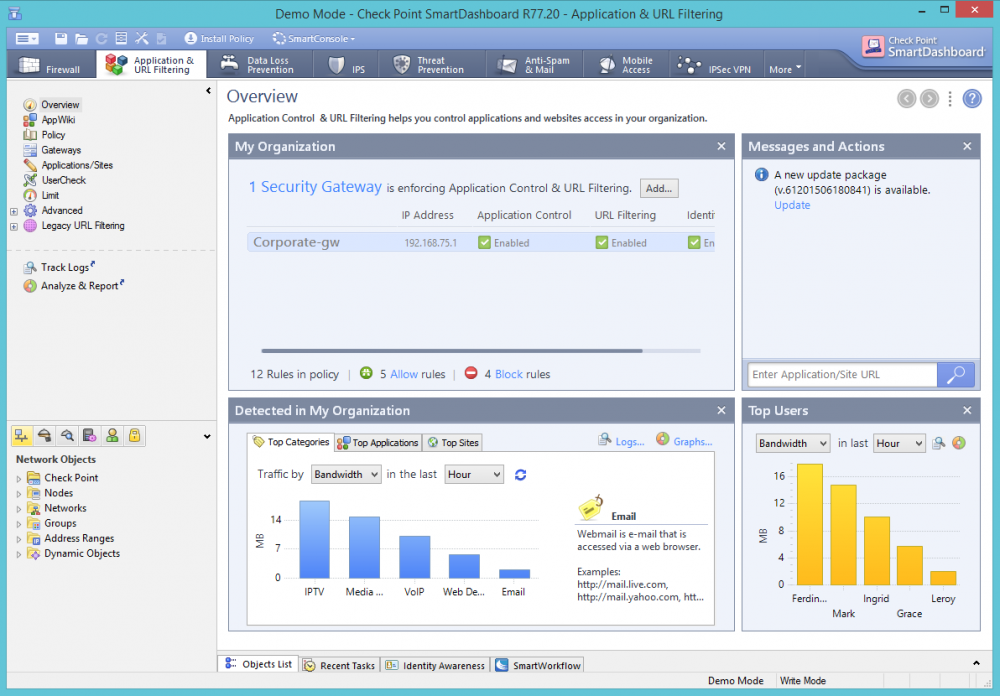Click Top Users pie graph icon

point(959,443)
